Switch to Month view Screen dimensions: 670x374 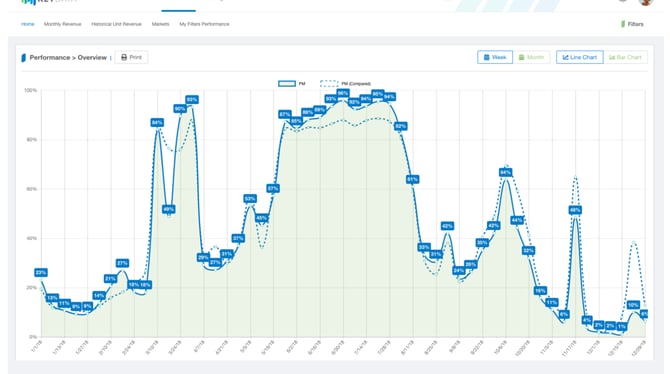point(531,57)
